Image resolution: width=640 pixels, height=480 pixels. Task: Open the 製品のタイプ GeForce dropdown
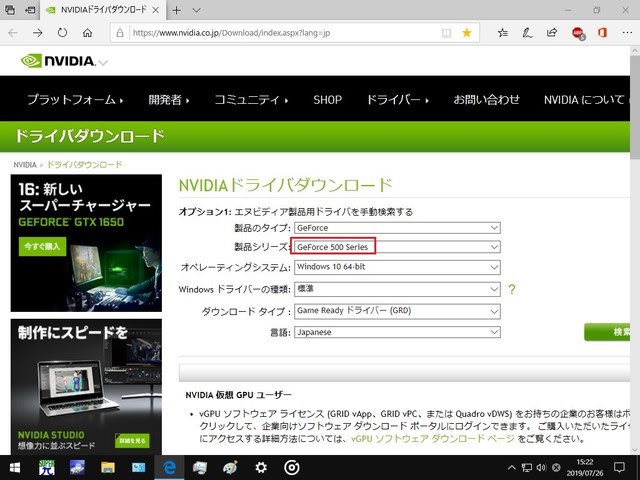(x=397, y=228)
